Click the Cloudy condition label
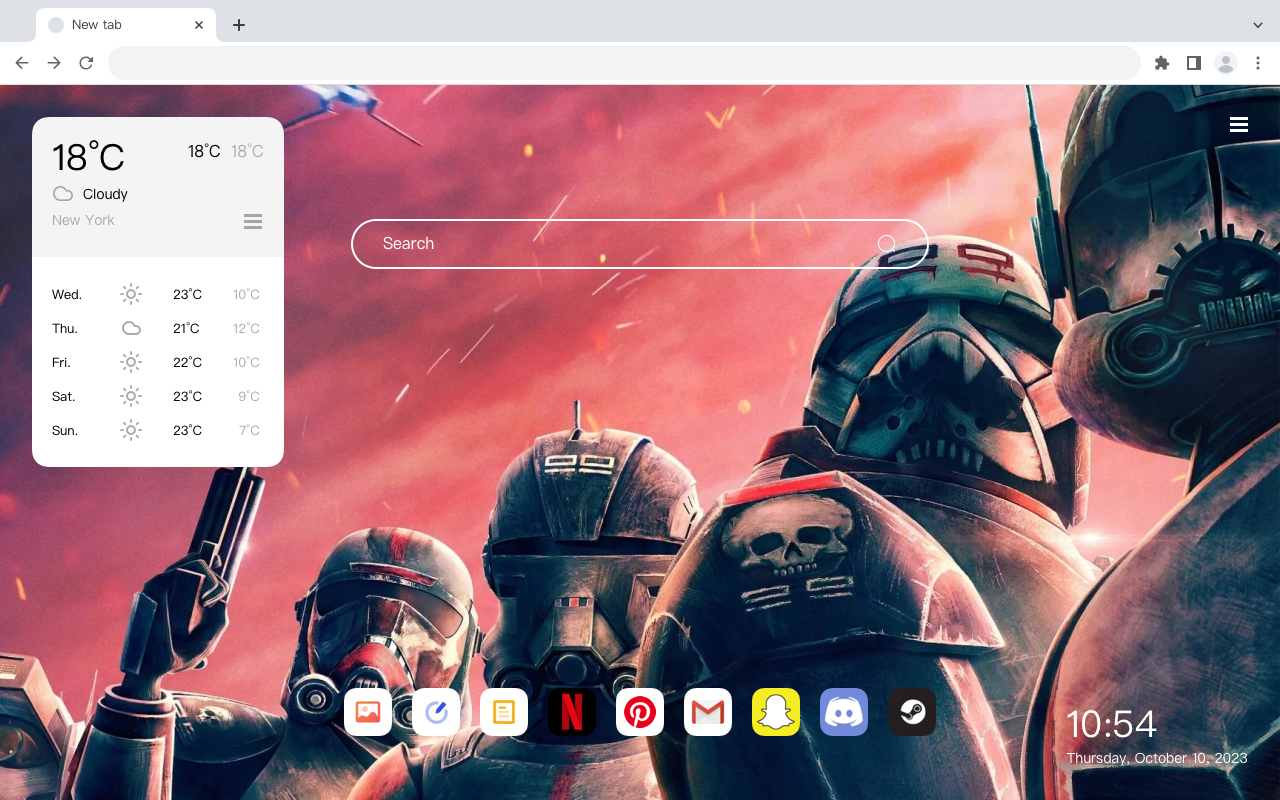 tap(105, 194)
